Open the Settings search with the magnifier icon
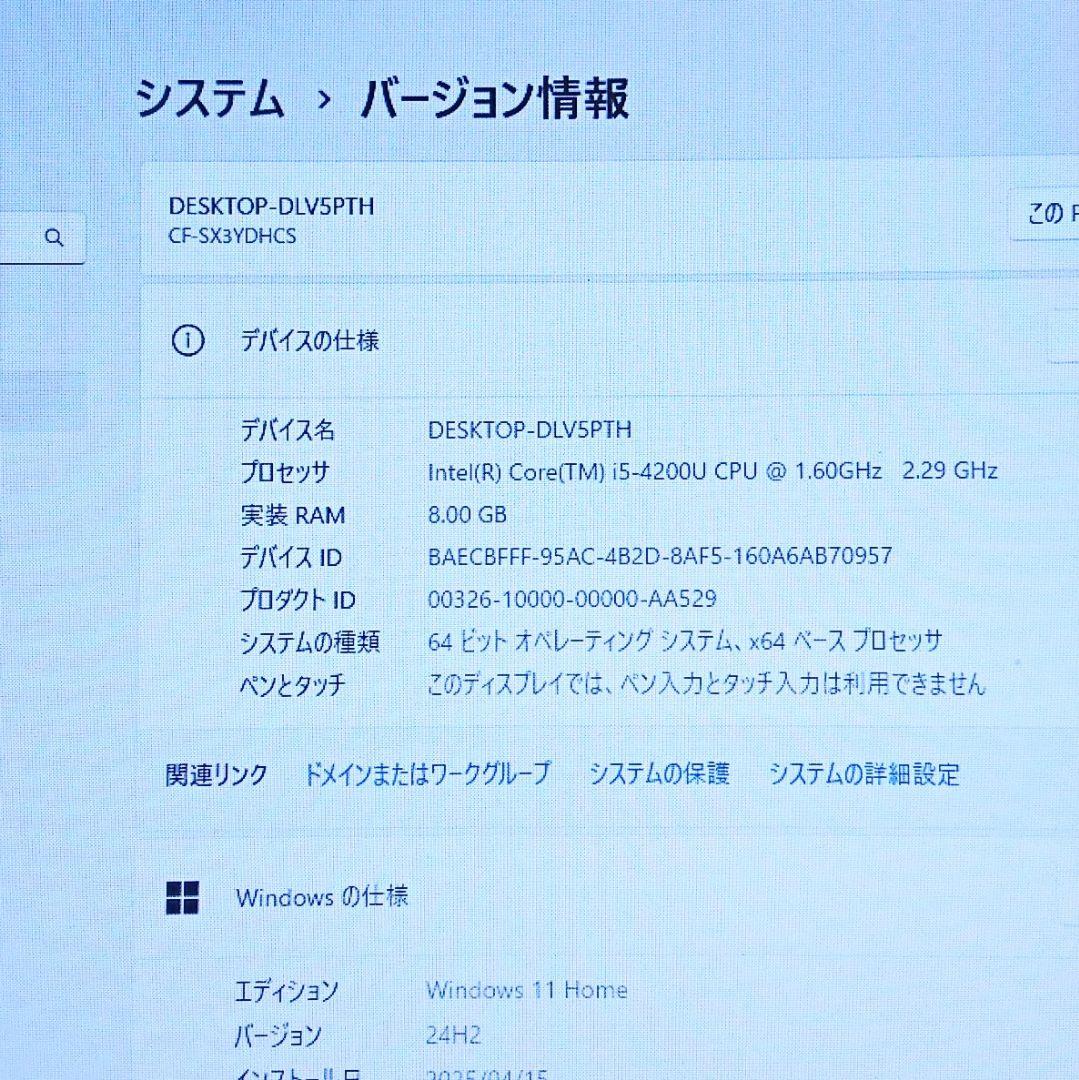1079x1080 pixels. point(55,238)
